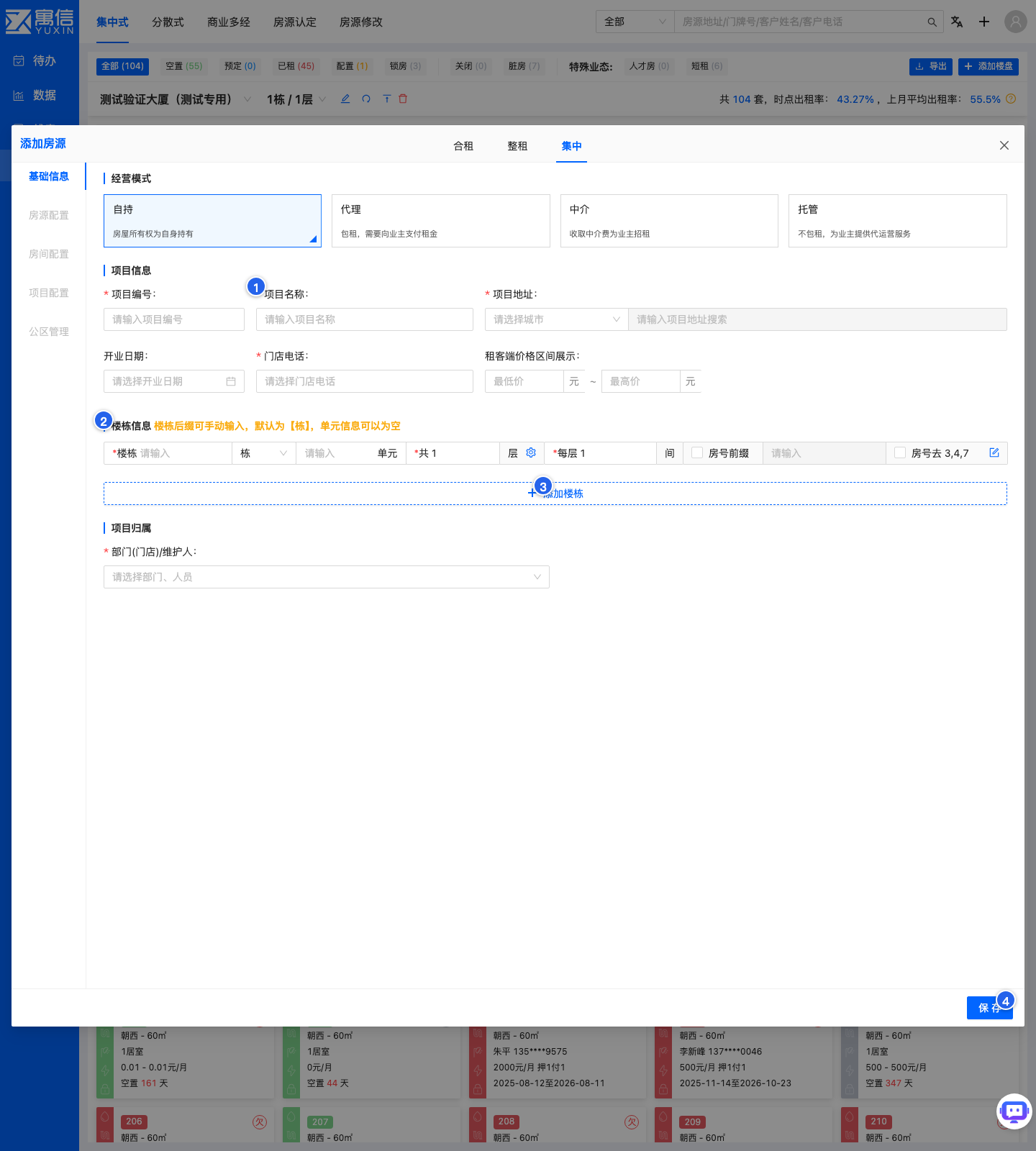This screenshot has width=1036, height=1151.
Task: Go to 公区管理 step
Action: (x=49, y=332)
